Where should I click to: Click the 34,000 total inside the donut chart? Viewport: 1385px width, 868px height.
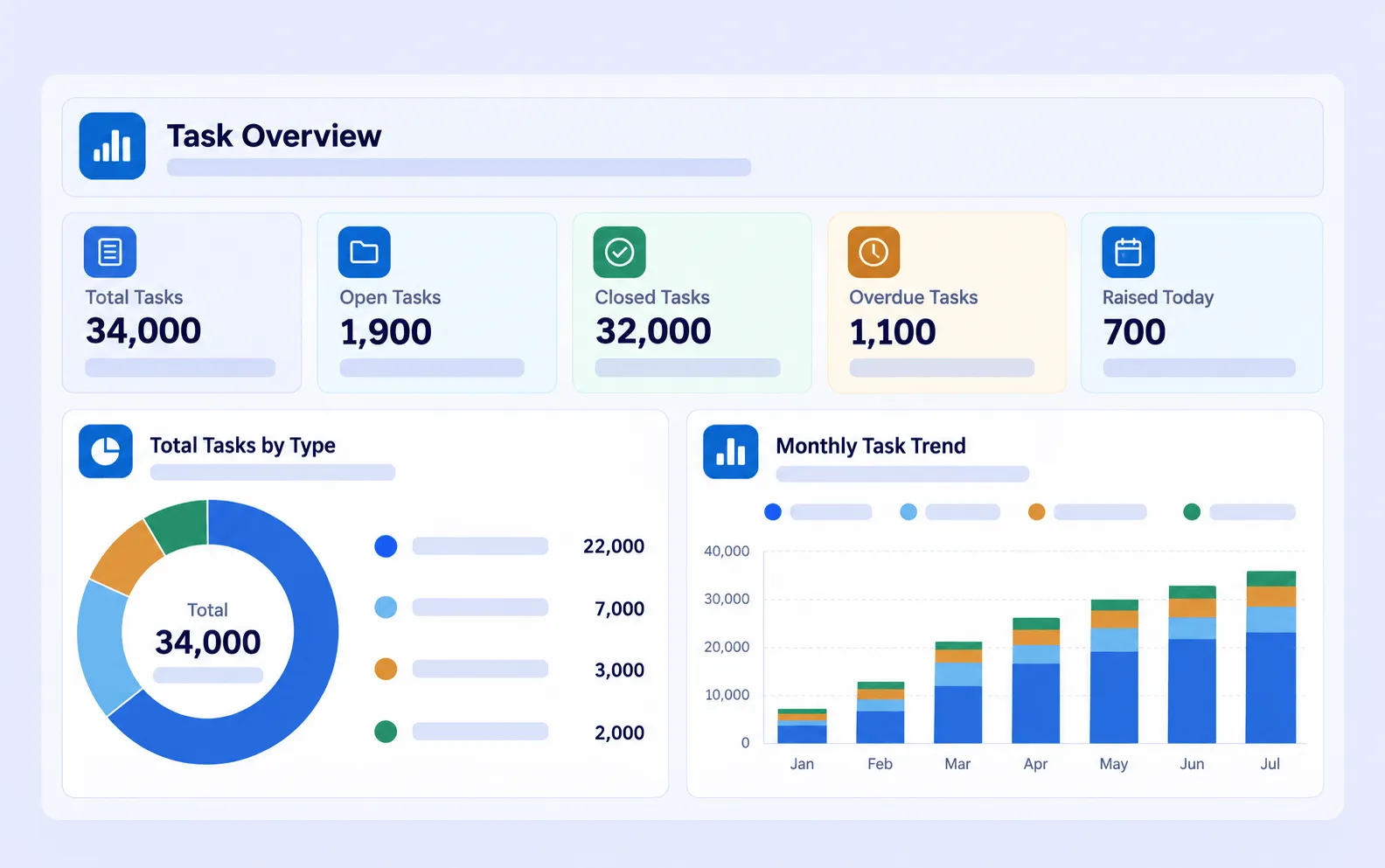(208, 642)
